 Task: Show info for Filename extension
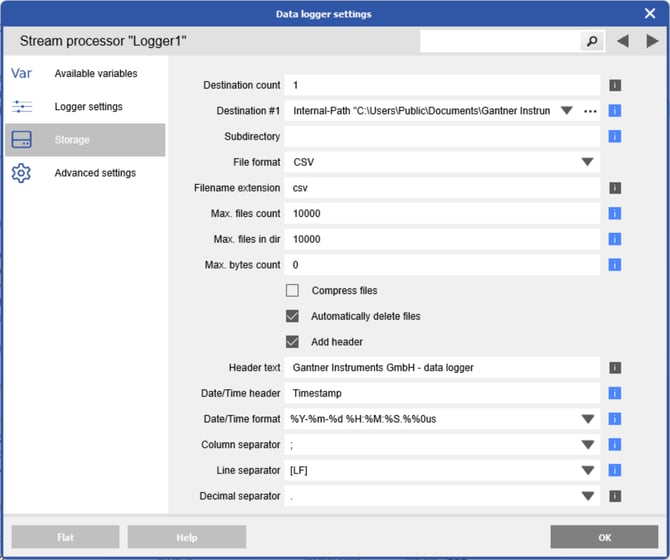pyautogui.click(x=615, y=188)
